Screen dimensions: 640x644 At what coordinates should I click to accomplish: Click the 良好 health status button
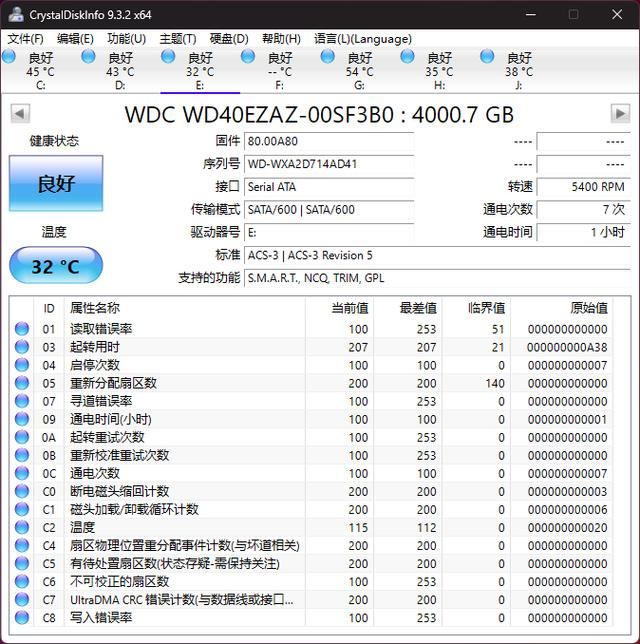[x=56, y=184]
